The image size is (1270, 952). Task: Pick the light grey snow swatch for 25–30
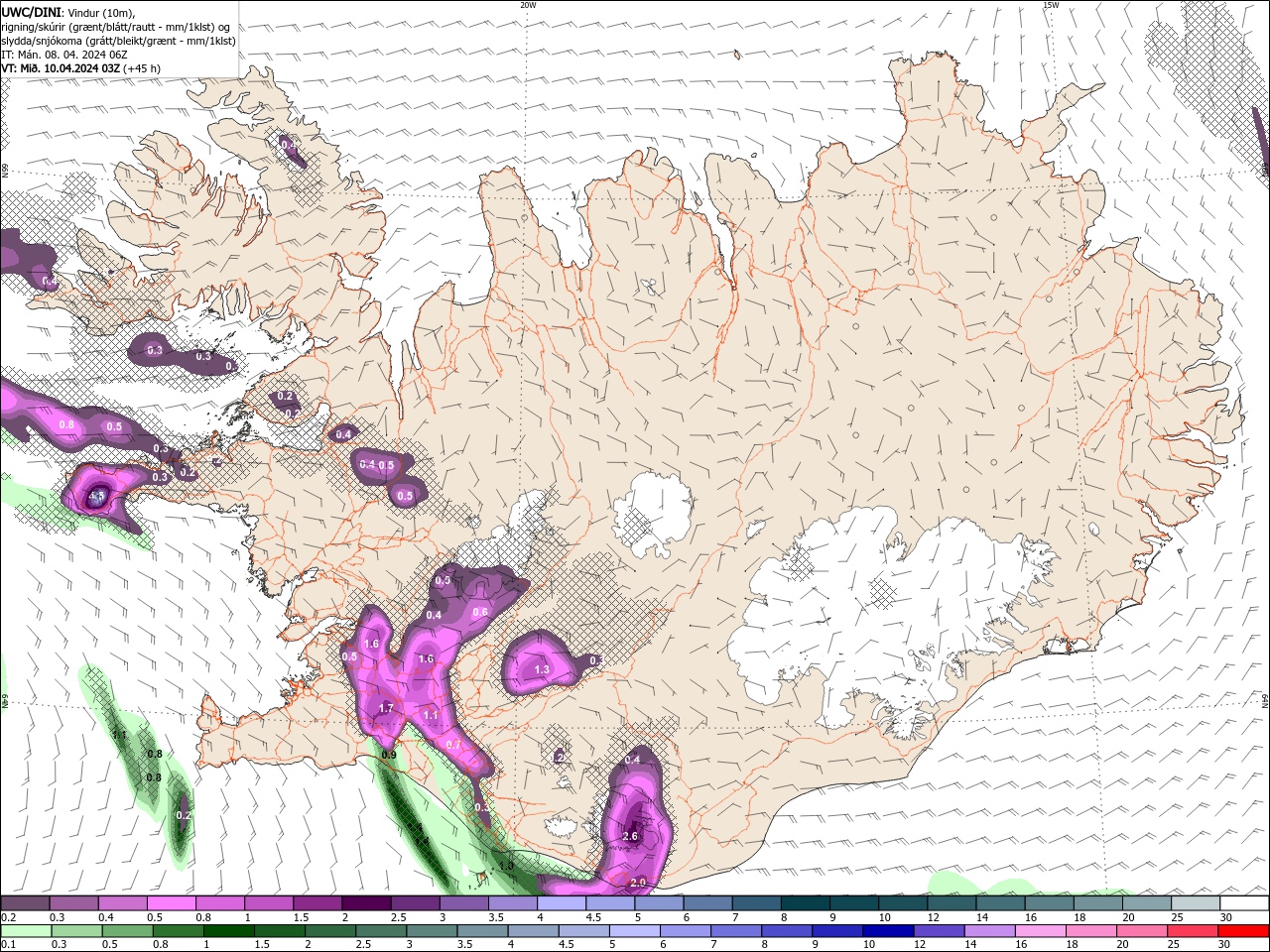click(1196, 903)
